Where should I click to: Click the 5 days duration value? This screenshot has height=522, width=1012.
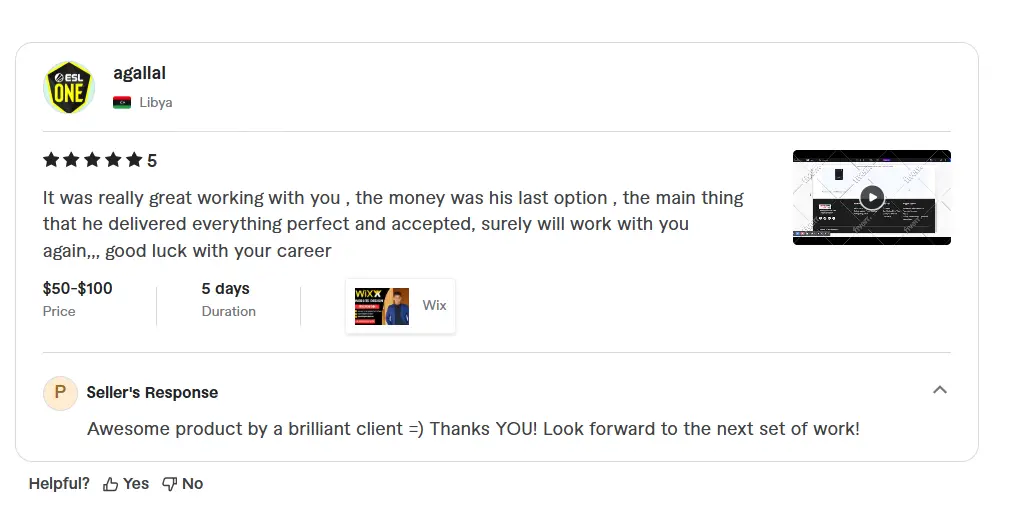point(225,289)
